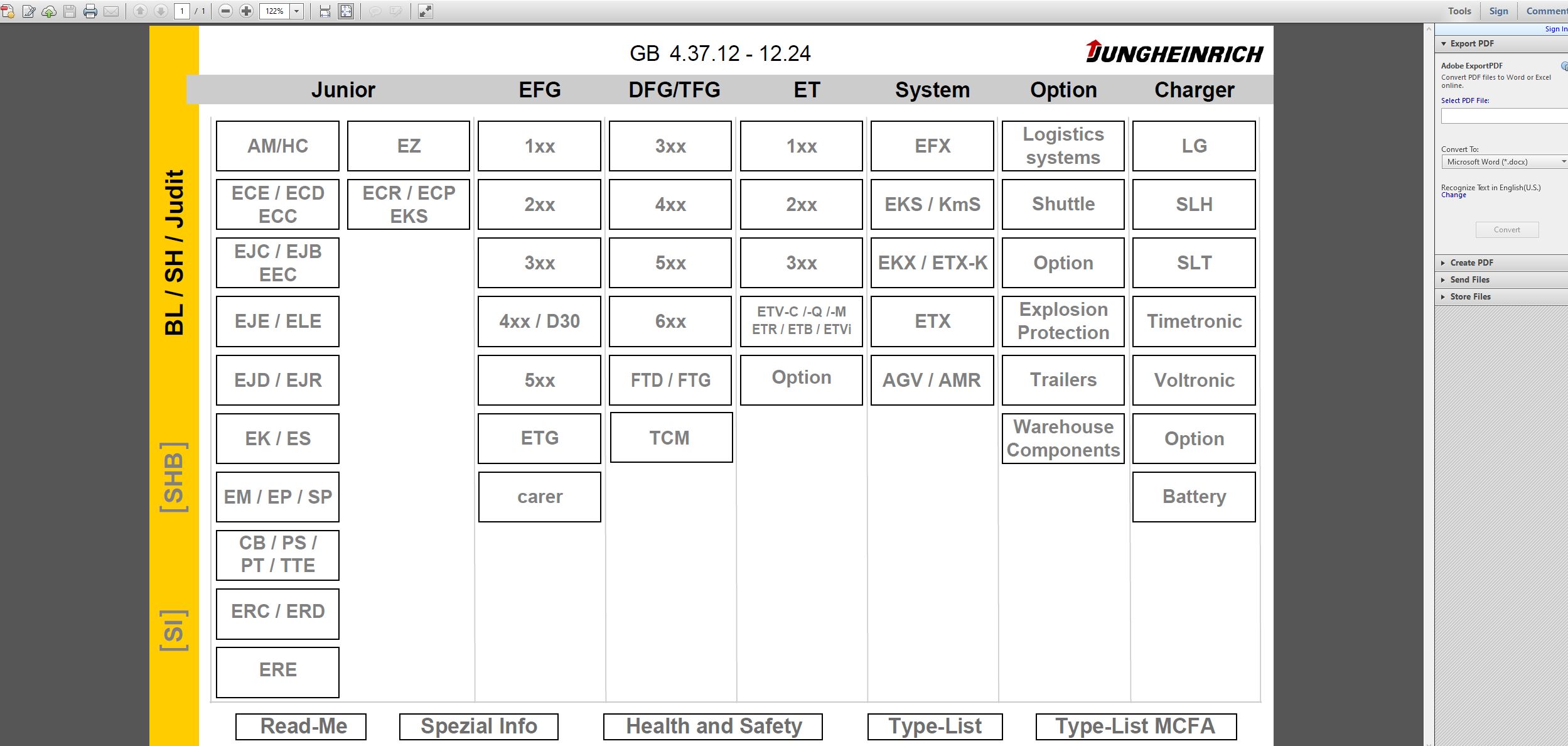The height and width of the screenshot is (746, 1568).
Task: Select the EZ box under Junior
Action: [409, 146]
